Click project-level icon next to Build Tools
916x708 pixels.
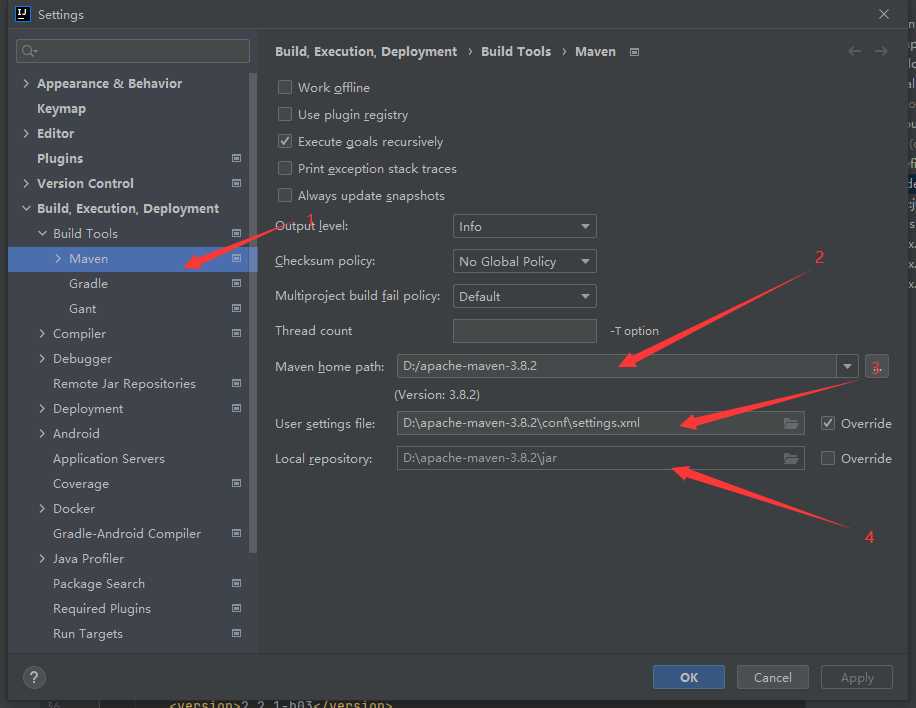[x=236, y=233]
